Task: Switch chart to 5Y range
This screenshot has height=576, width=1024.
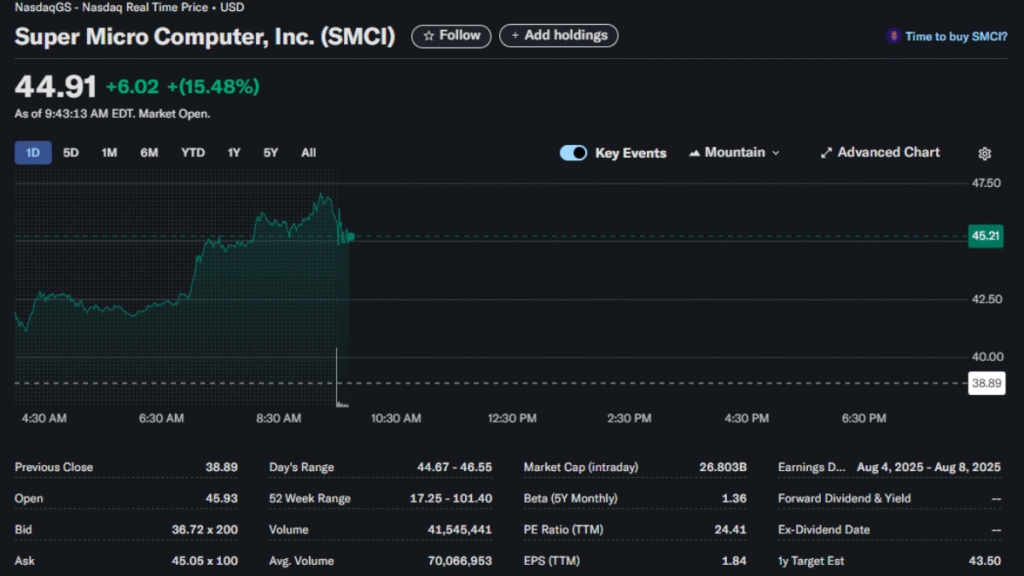Action: (270, 153)
